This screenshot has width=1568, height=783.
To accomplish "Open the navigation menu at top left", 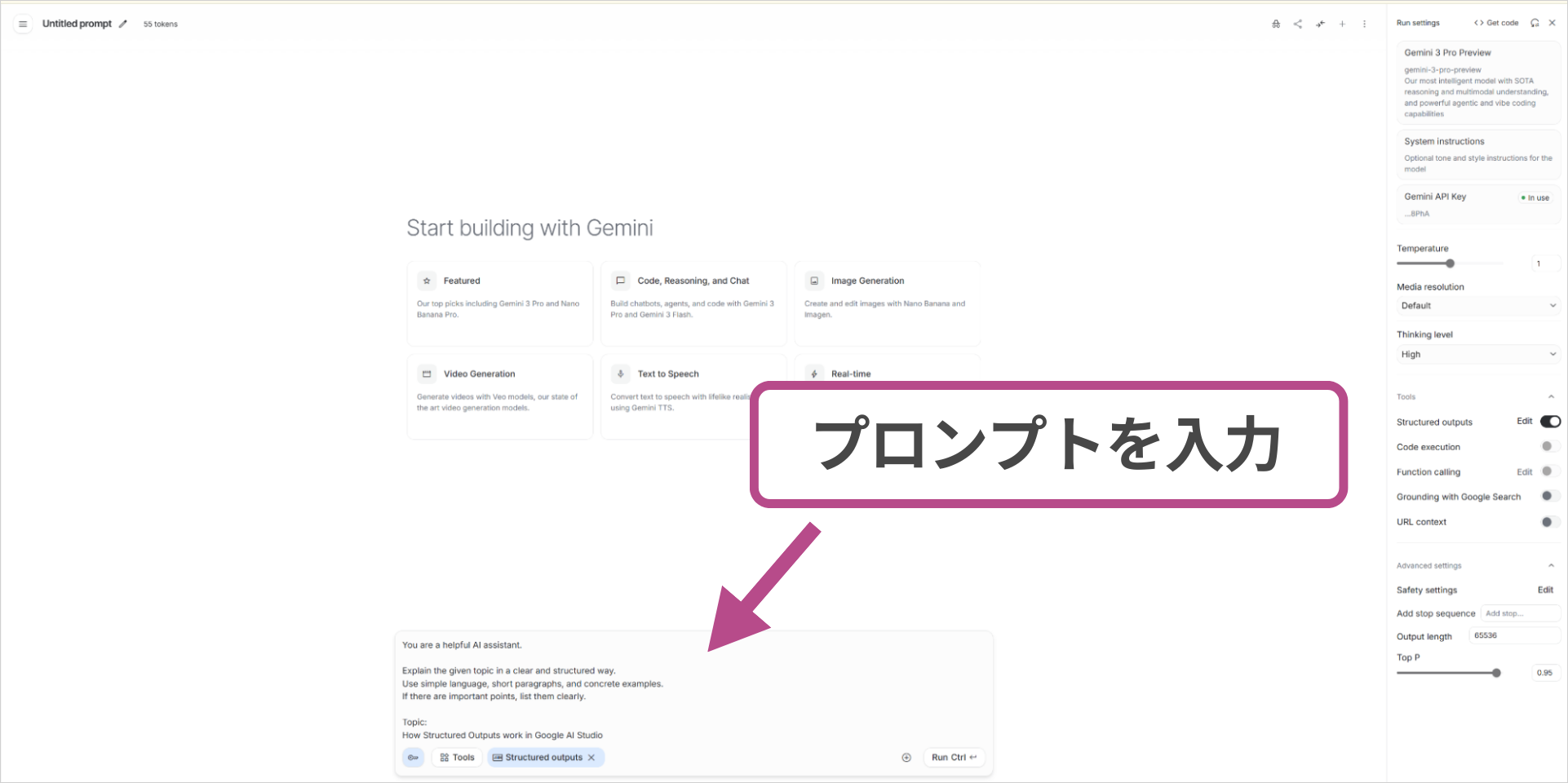I will 23,24.
